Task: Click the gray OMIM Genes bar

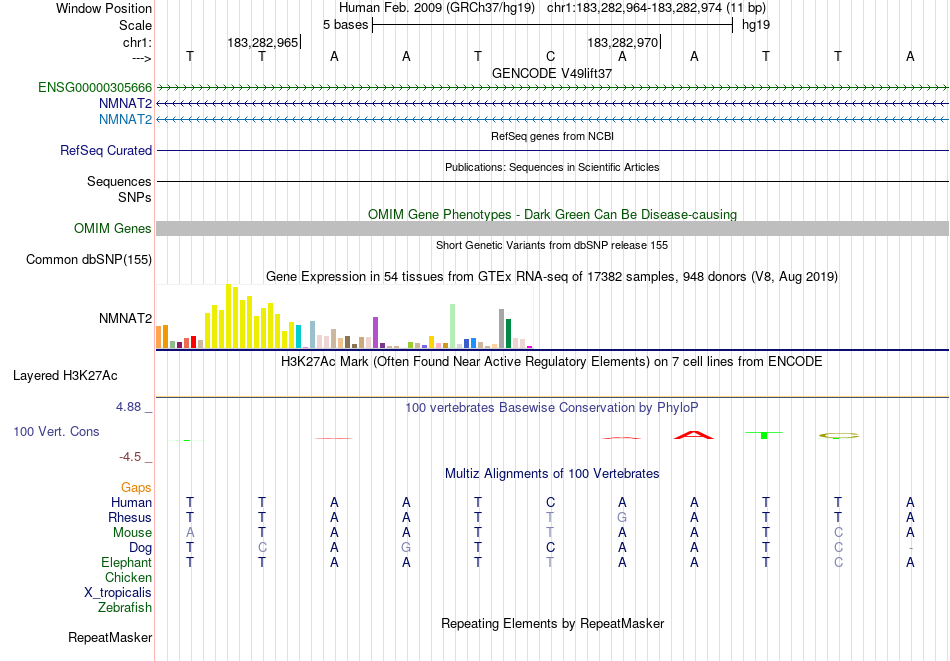Action: coord(552,228)
